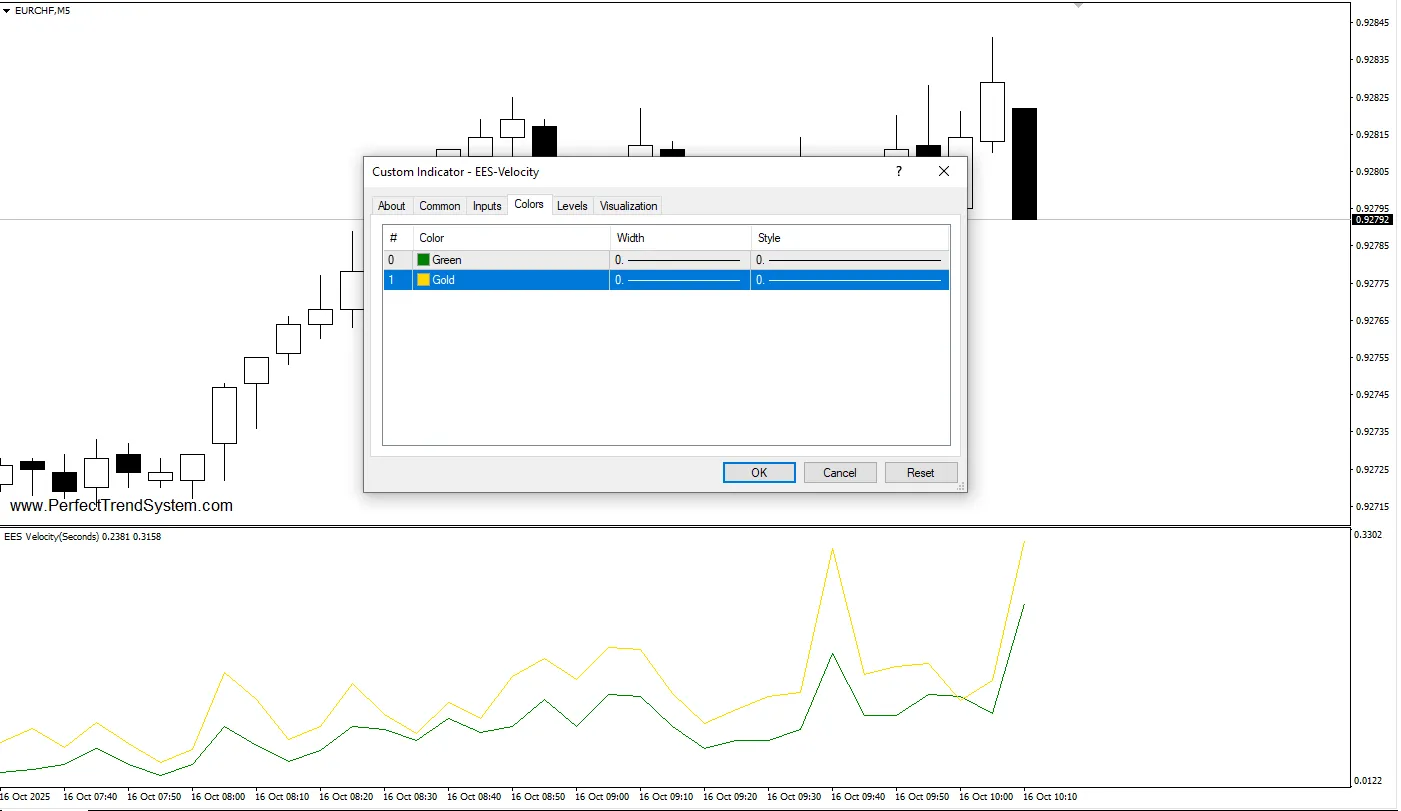1401x811 pixels.
Task: Click the Gold color swatch in row 1
Action: point(423,280)
